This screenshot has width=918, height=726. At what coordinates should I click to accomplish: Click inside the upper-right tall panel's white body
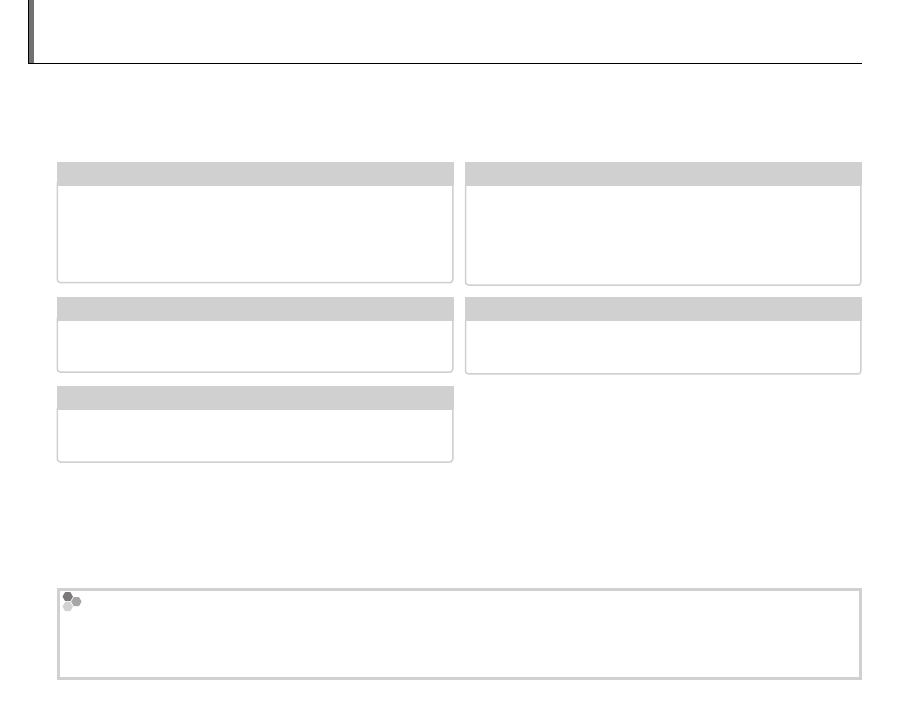point(663,233)
